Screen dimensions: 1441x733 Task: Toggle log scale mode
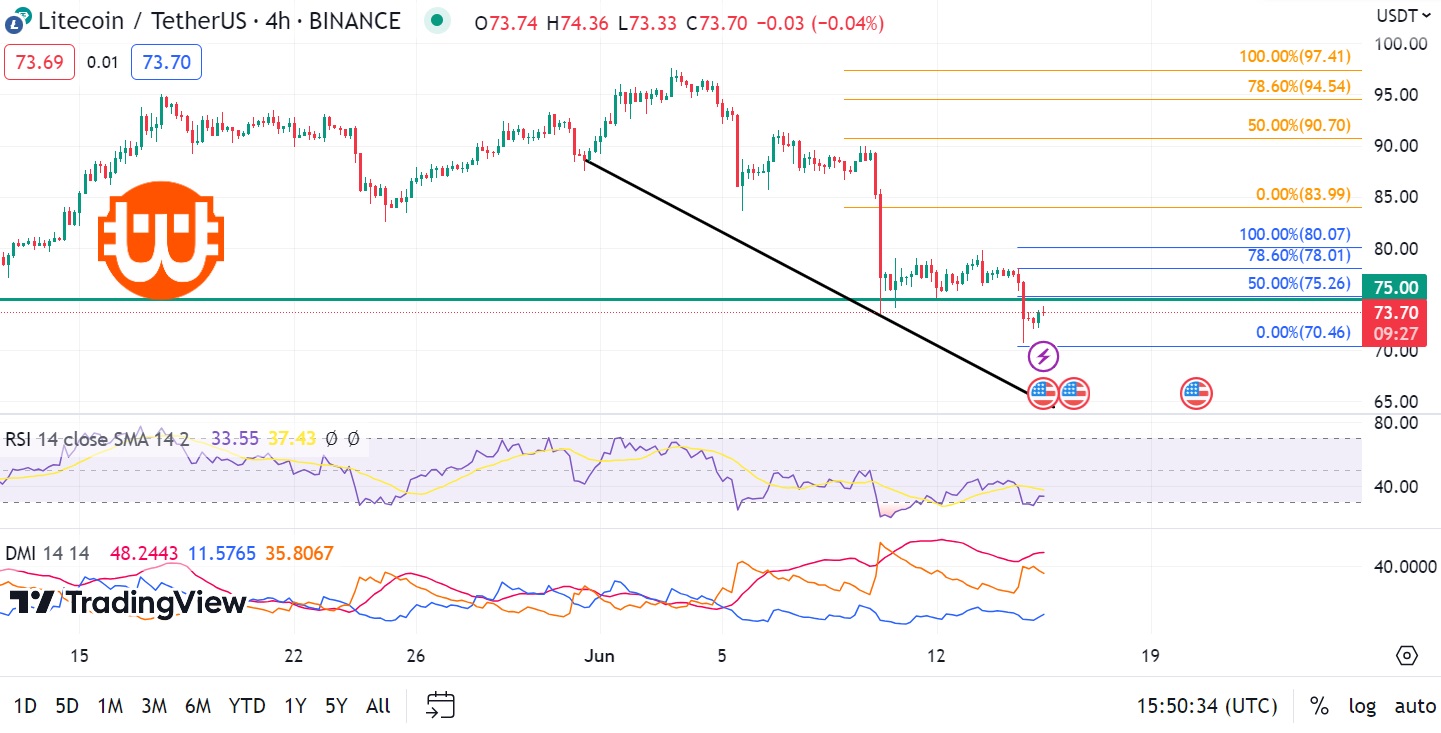pos(1362,706)
